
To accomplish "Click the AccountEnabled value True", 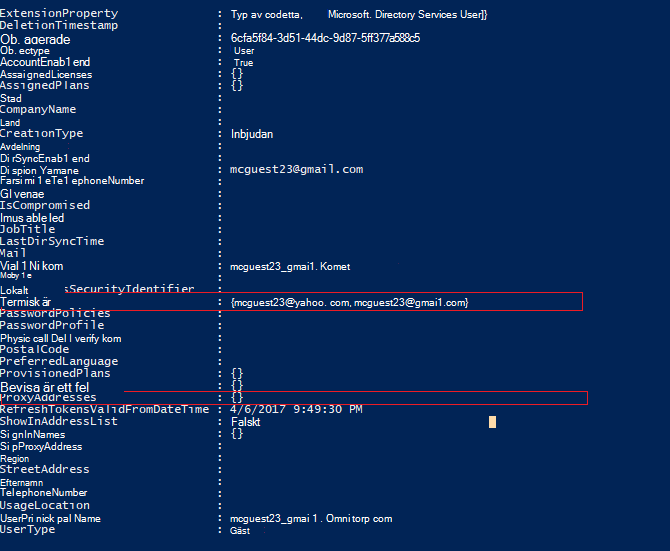I will [x=244, y=63].
